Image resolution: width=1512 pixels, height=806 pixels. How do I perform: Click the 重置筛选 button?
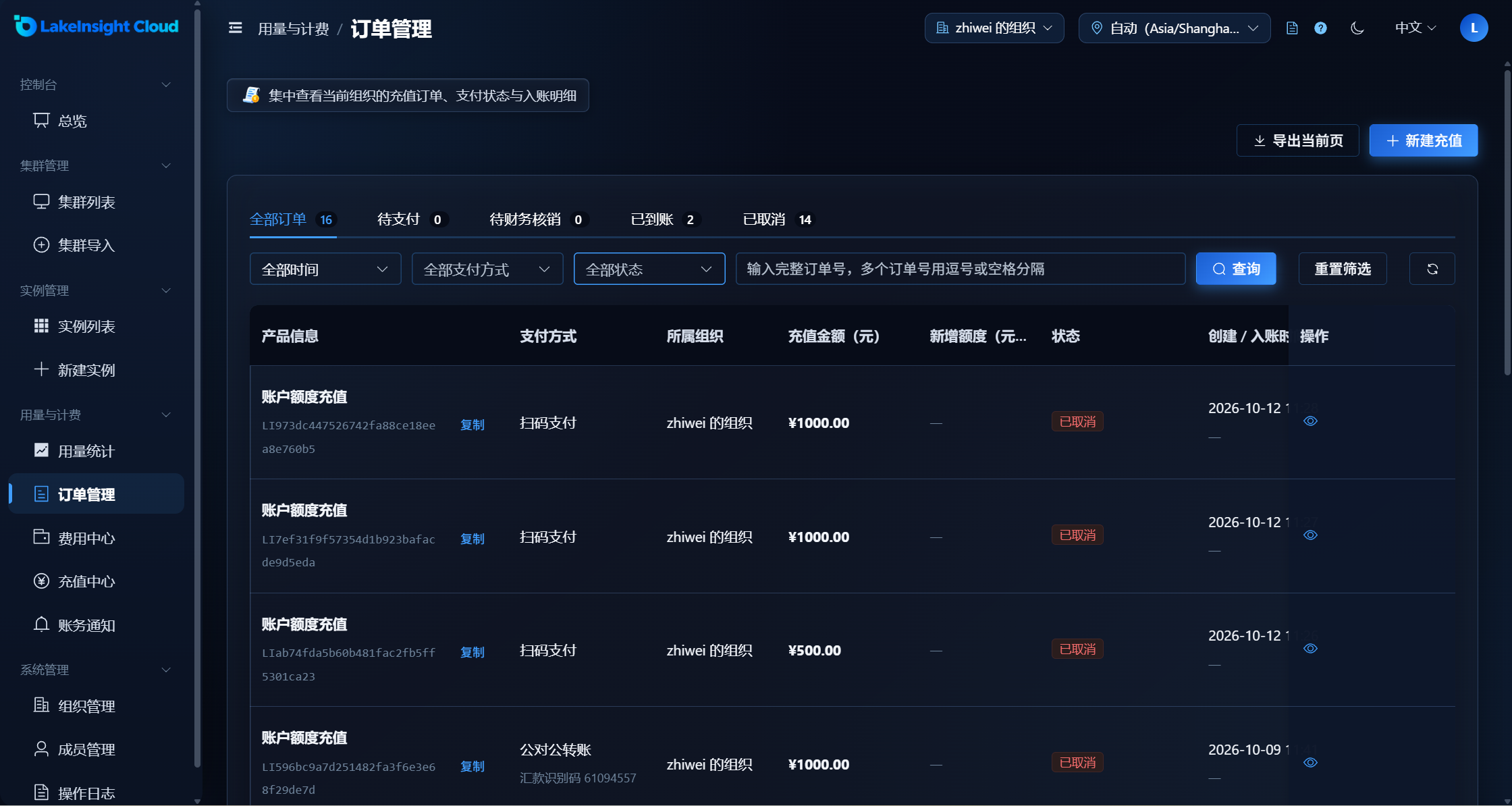pyautogui.click(x=1343, y=269)
